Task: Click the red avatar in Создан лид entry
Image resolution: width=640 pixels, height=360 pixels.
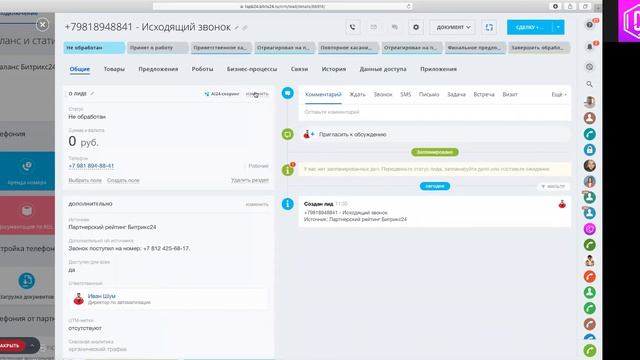Action: (x=562, y=204)
